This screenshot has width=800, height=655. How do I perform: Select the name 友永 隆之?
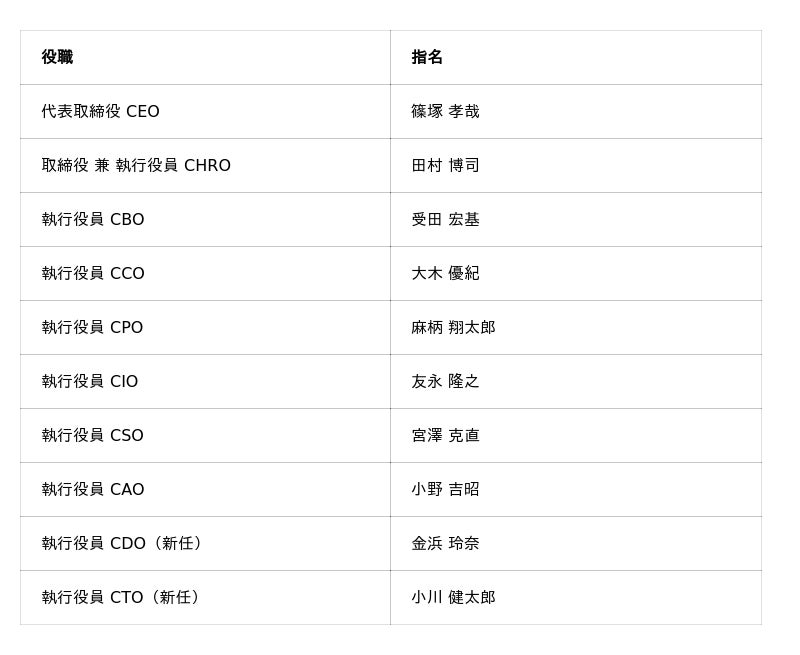point(445,381)
